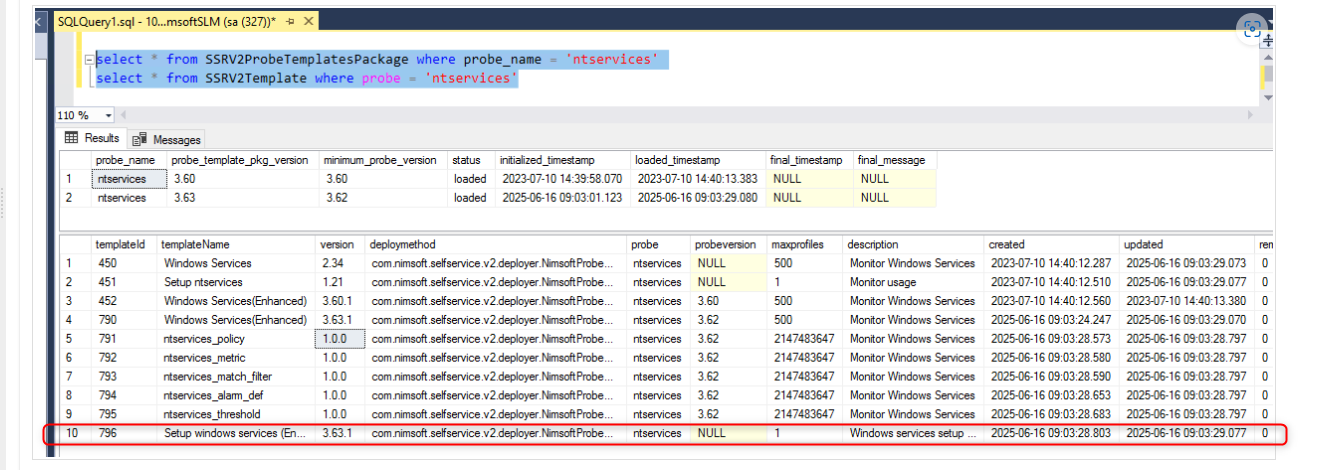The height and width of the screenshot is (470, 1336).
Task: Click the Messages tab icon
Action: tap(139, 139)
